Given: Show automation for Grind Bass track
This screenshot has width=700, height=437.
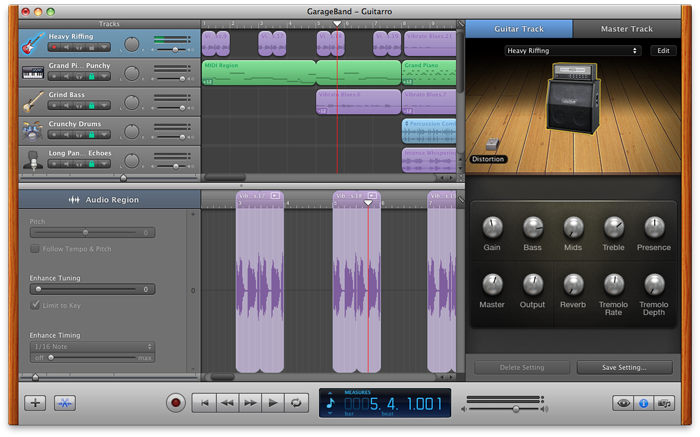Looking at the screenshot, I should pyautogui.click(x=104, y=106).
